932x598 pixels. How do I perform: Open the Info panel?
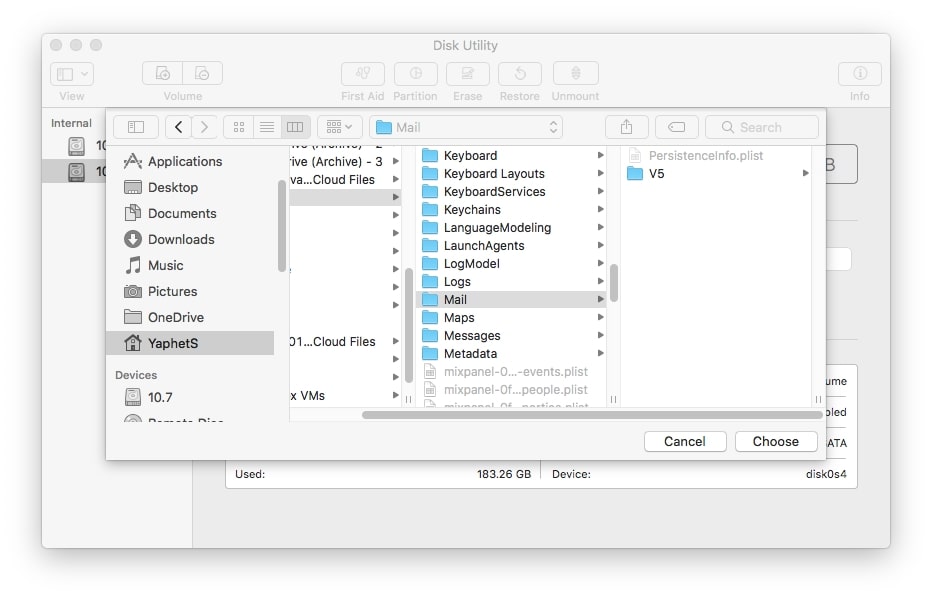(859, 74)
